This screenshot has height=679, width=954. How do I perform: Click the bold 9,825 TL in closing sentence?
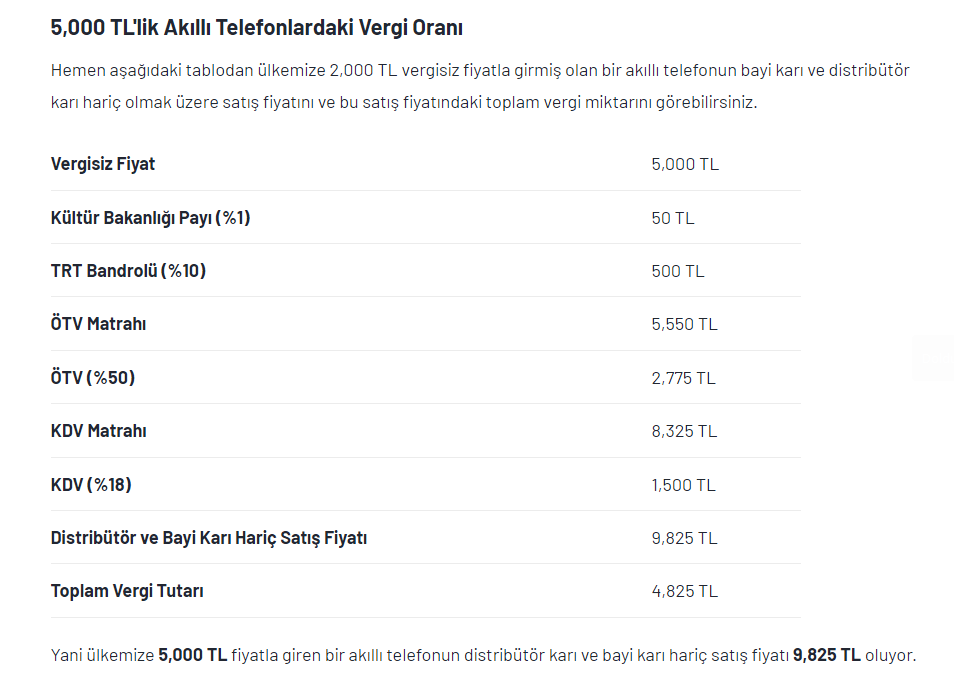coord(827,655)
